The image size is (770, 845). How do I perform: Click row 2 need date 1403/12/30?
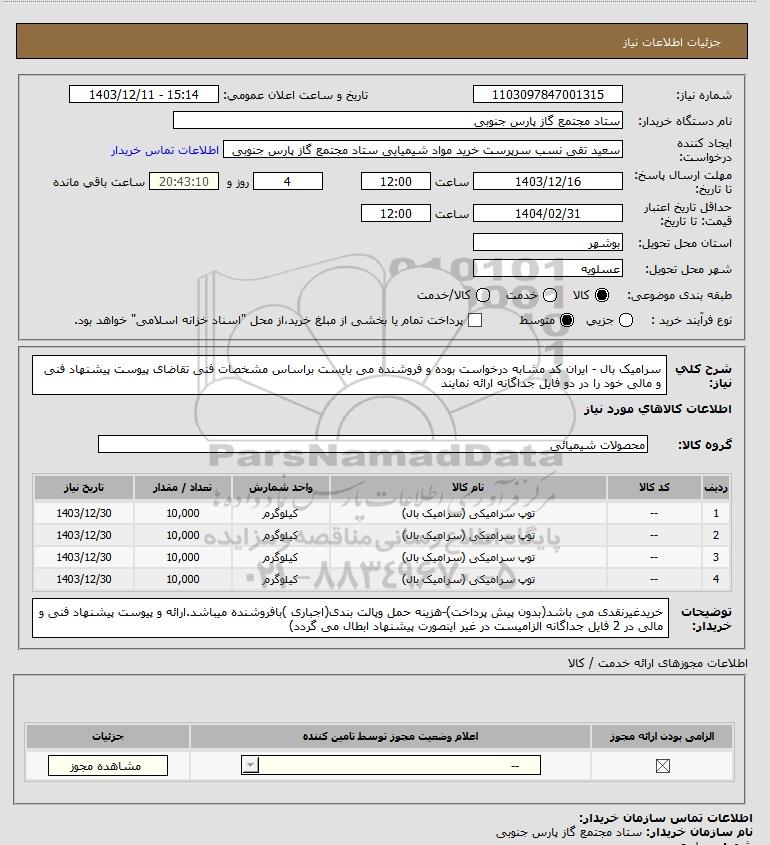coord(84,536)
